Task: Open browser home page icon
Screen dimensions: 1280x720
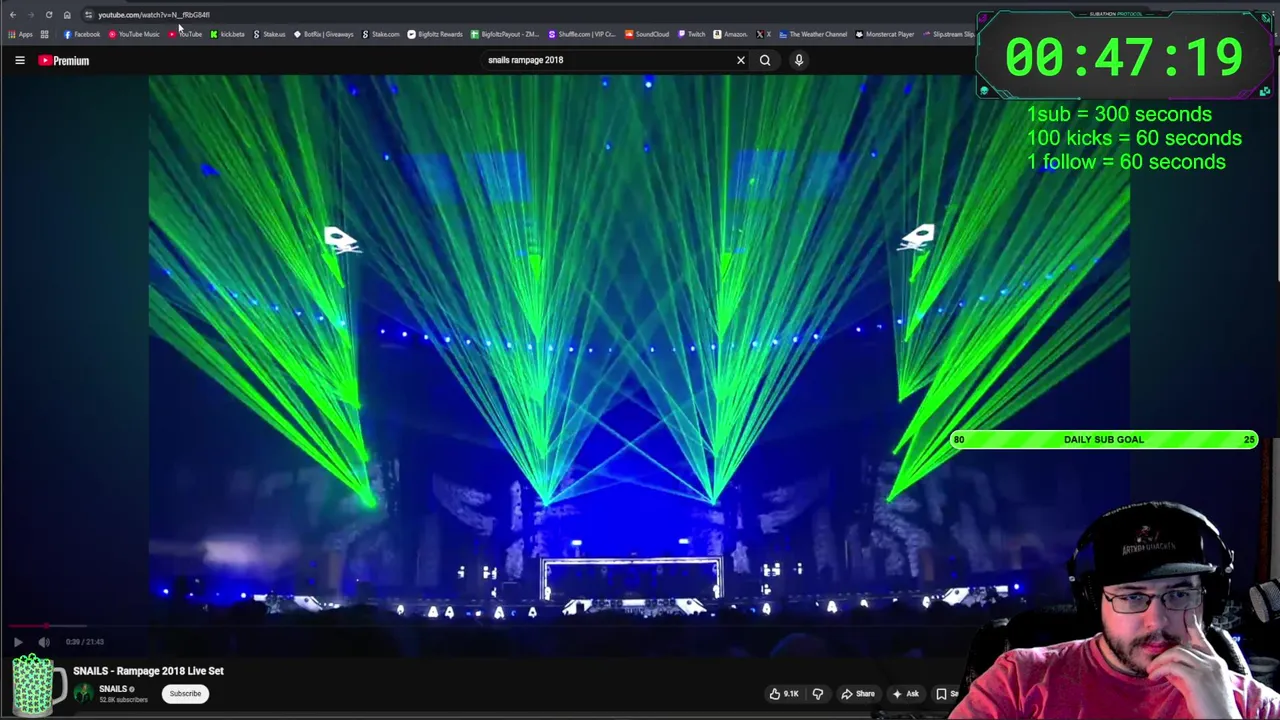Action: pos(67,15)
